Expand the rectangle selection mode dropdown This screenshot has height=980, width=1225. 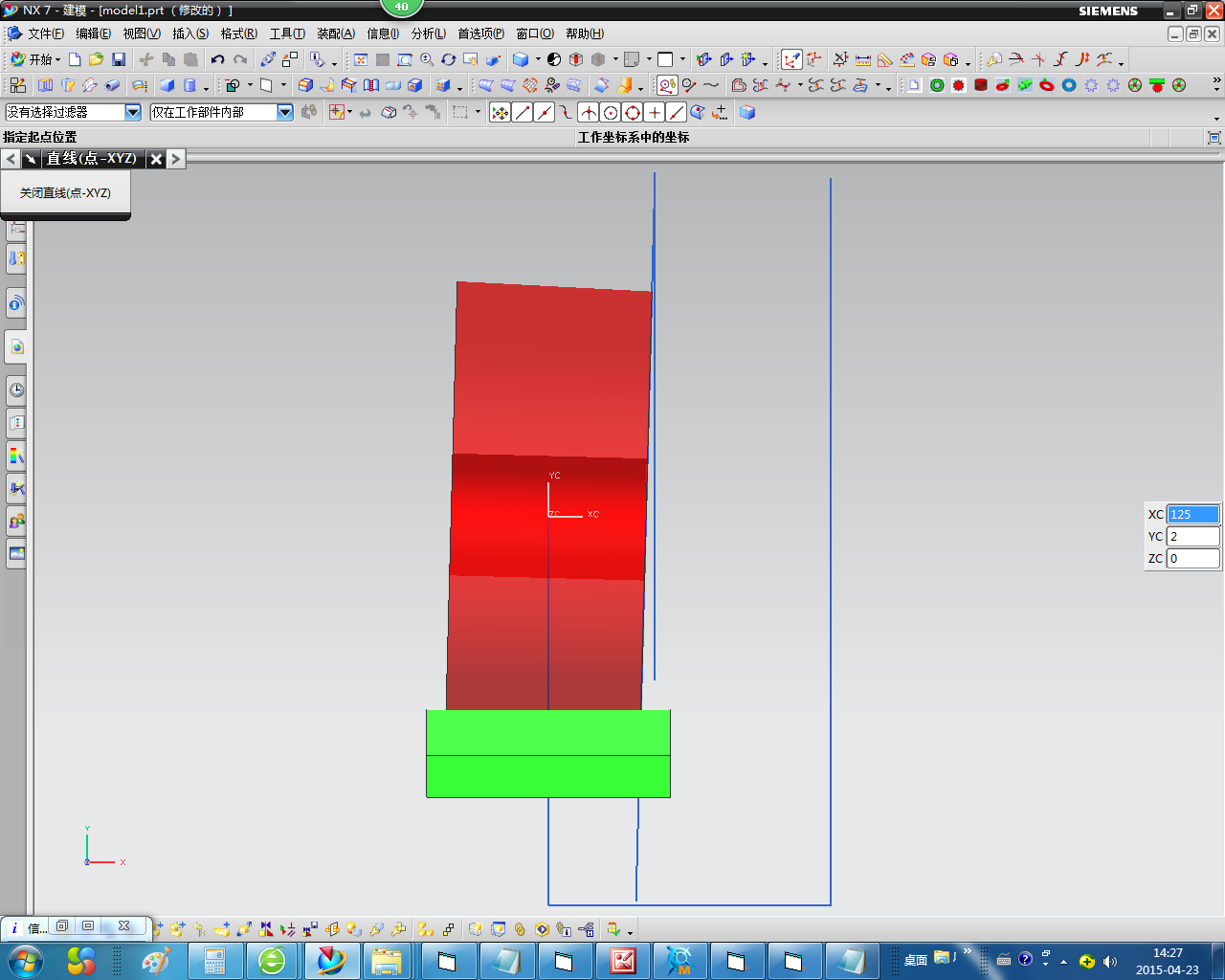(478, 112)
